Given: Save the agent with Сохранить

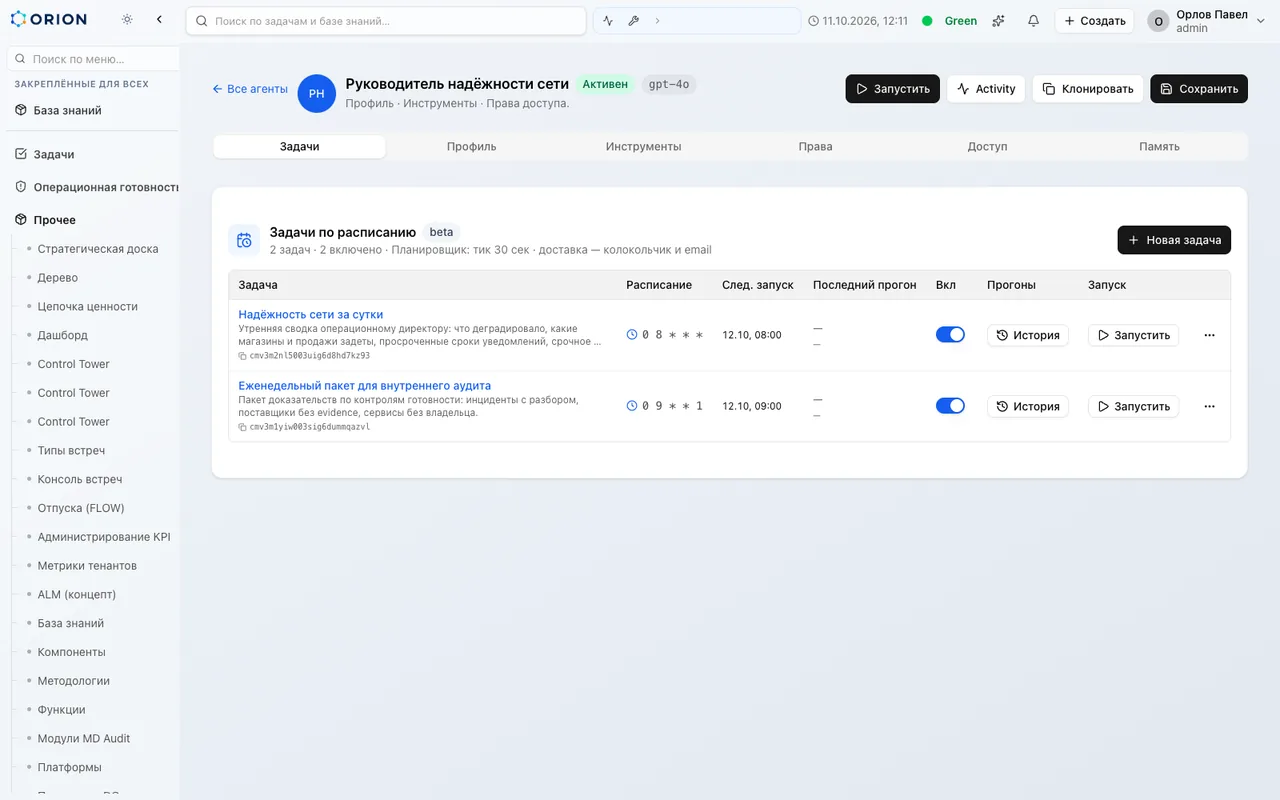Looking at the screenshot, I should [1199, 89].
